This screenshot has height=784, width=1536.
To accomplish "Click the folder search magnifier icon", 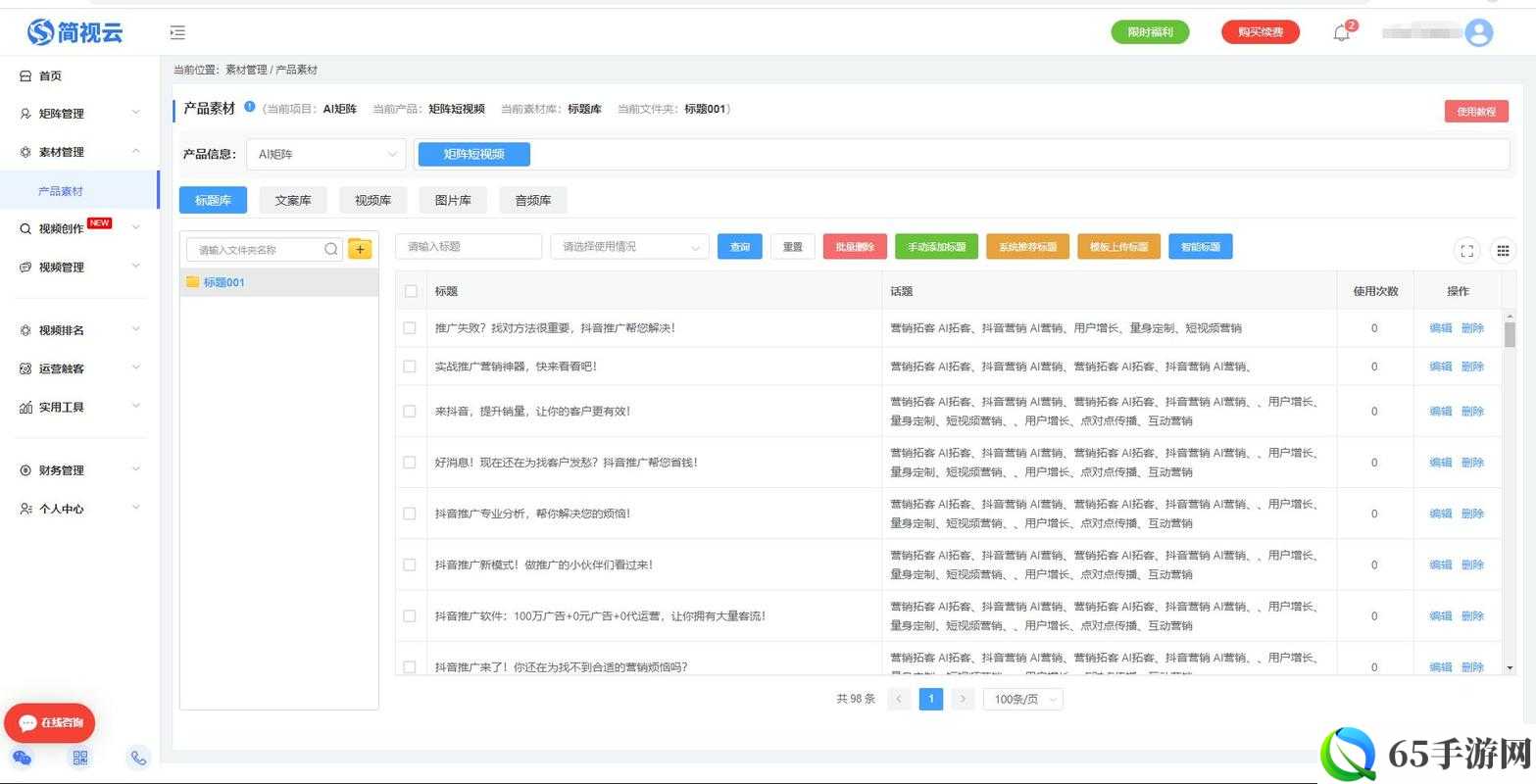I will pos(331,250).
